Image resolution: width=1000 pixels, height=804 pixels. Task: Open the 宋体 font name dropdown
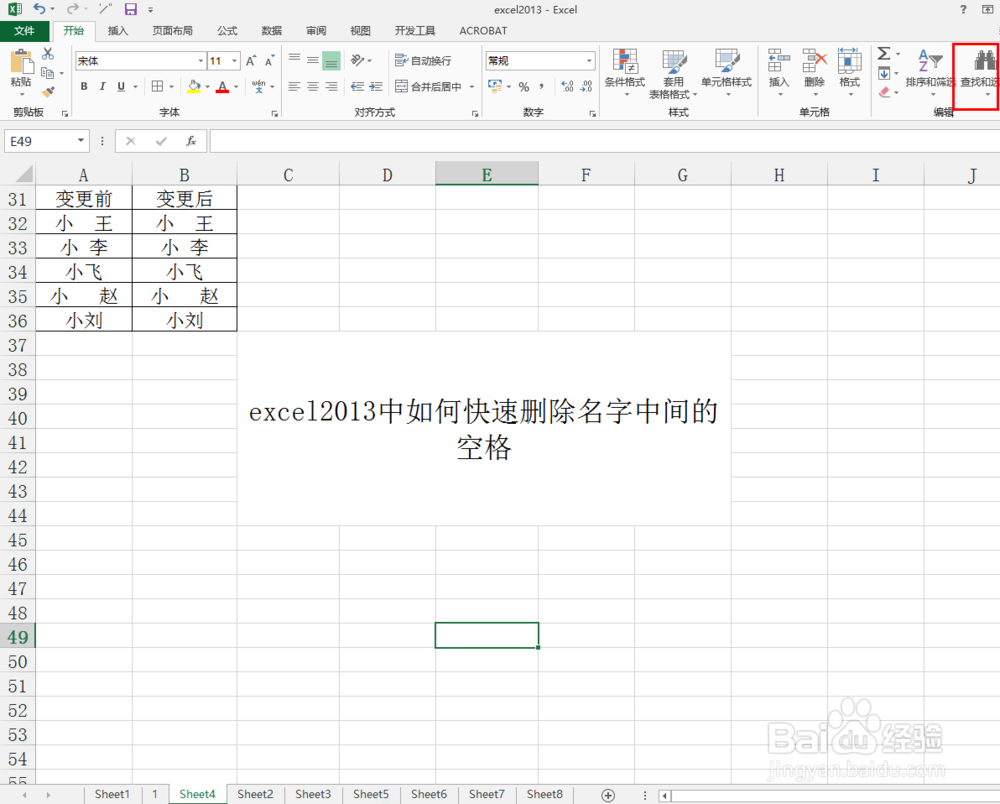201,61
